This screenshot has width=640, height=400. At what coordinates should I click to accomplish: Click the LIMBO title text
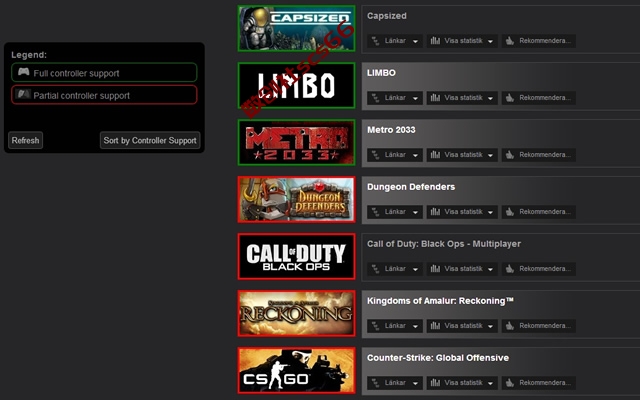coord(381,73)
